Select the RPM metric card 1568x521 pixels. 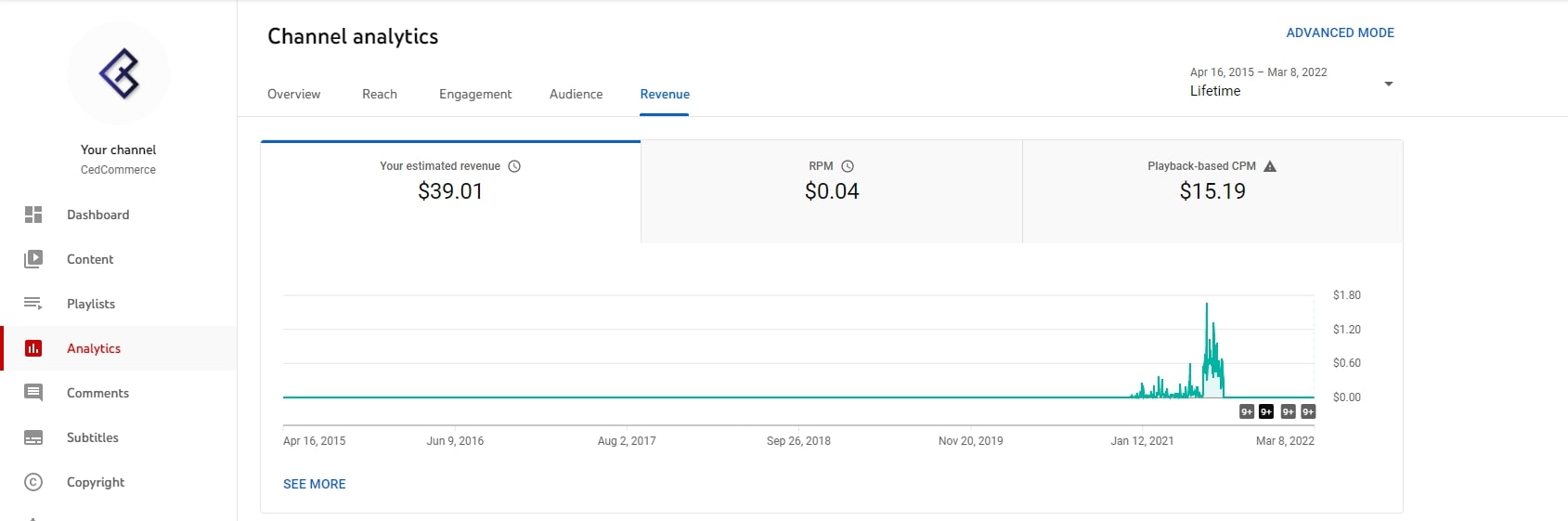tap(832, 191)
